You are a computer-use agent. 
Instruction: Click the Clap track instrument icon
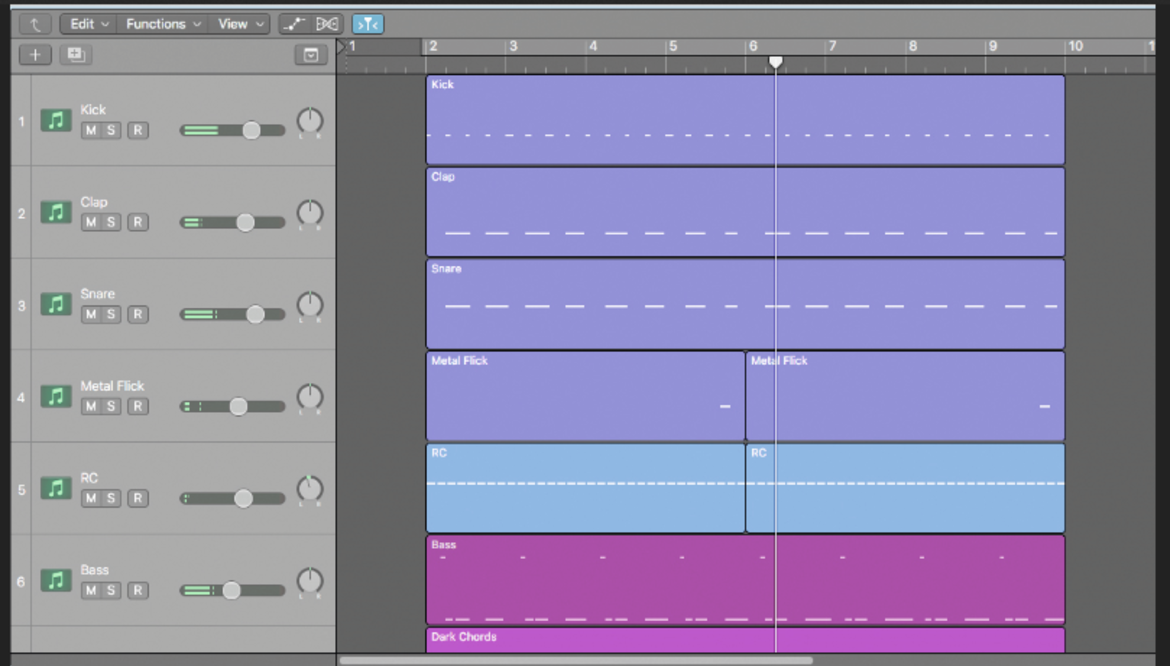pos(56,213)
